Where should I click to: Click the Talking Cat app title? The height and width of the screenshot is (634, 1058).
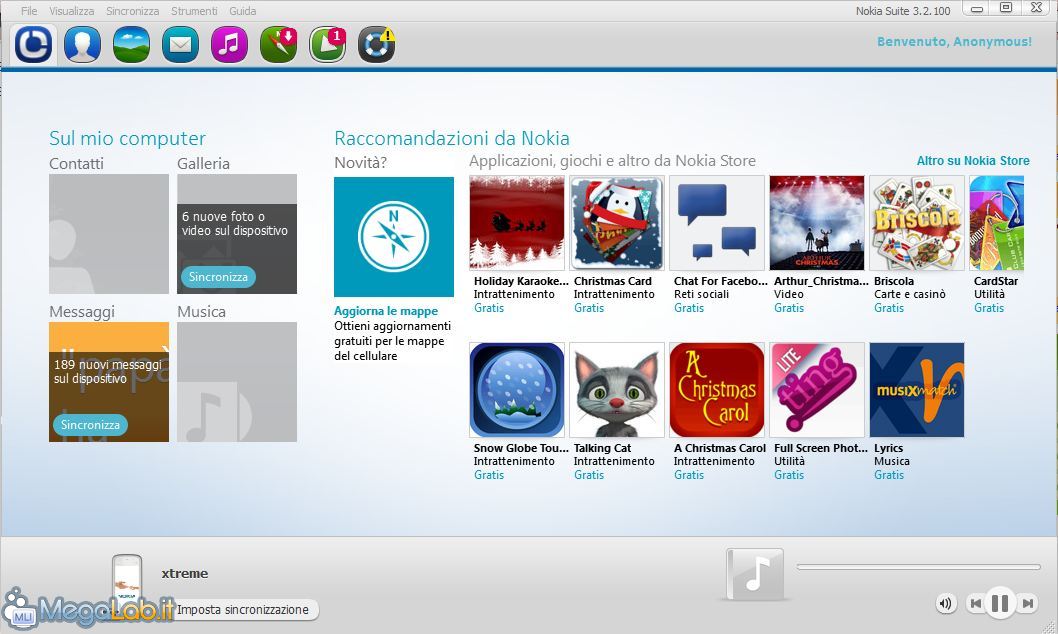[603, 448]
